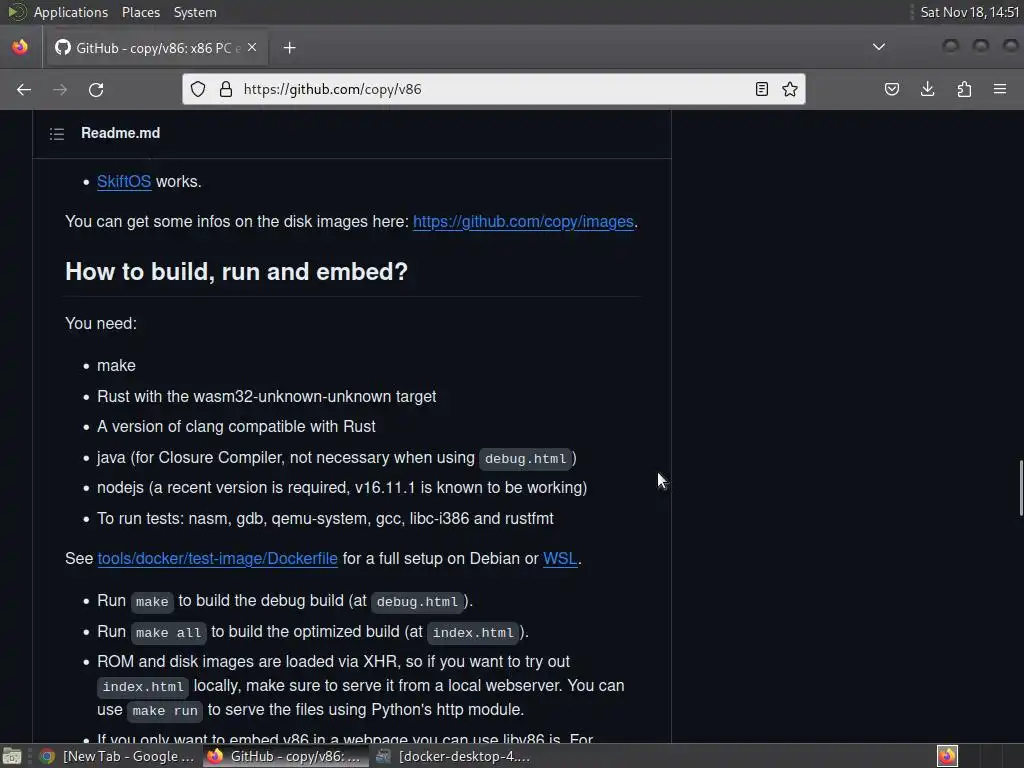Open Save to Pocket icon
This screenshot has width=1024, height=768.
coord(892,89)
